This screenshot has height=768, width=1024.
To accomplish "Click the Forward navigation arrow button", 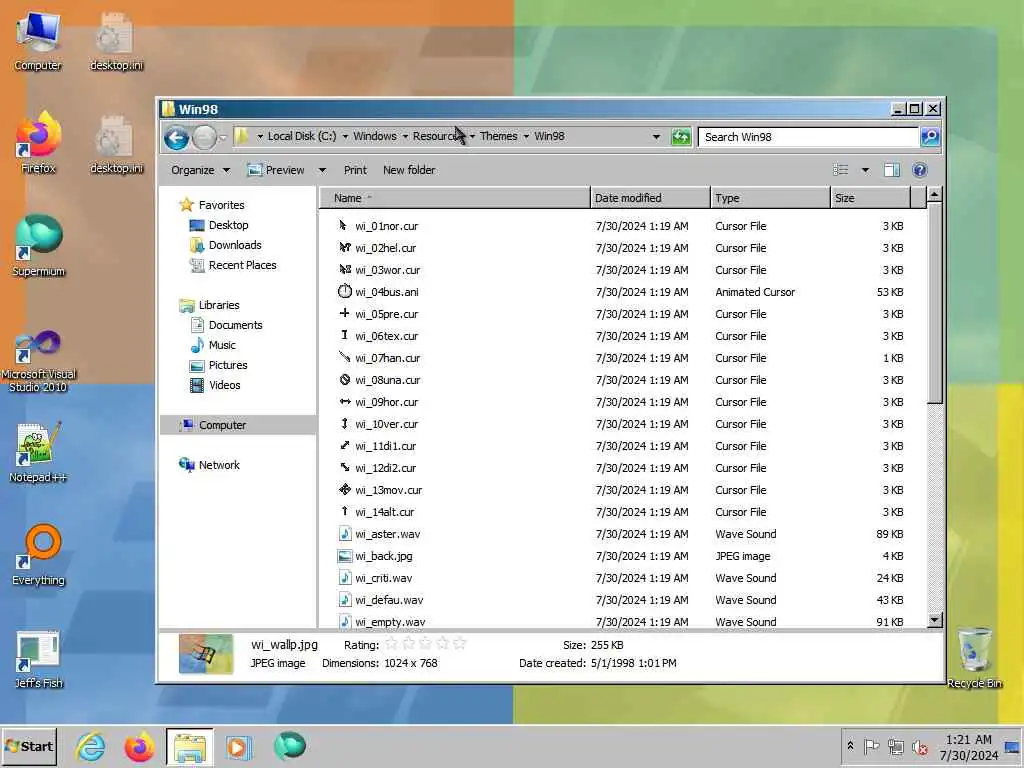I will [204, 137].
